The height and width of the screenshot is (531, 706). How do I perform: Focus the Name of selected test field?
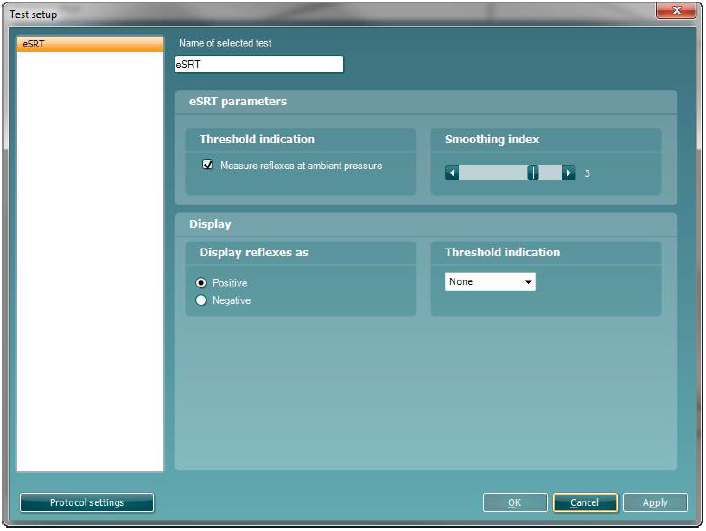pyautogui.click(x=258, y=65)
